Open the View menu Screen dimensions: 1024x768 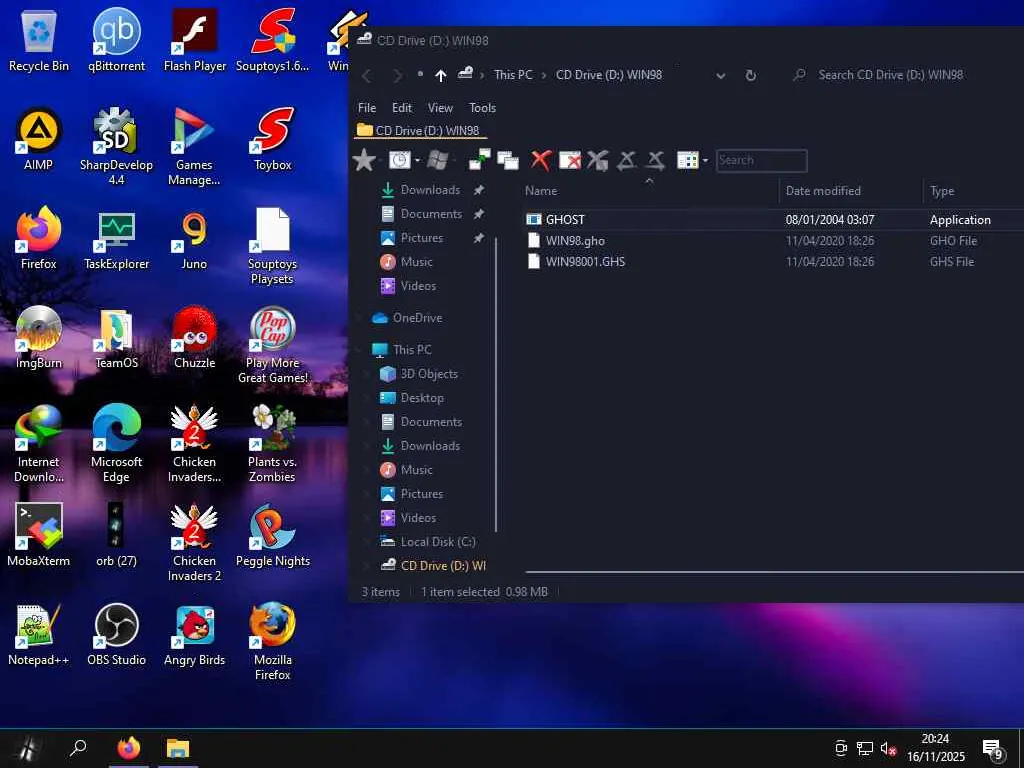pos(440,108)
